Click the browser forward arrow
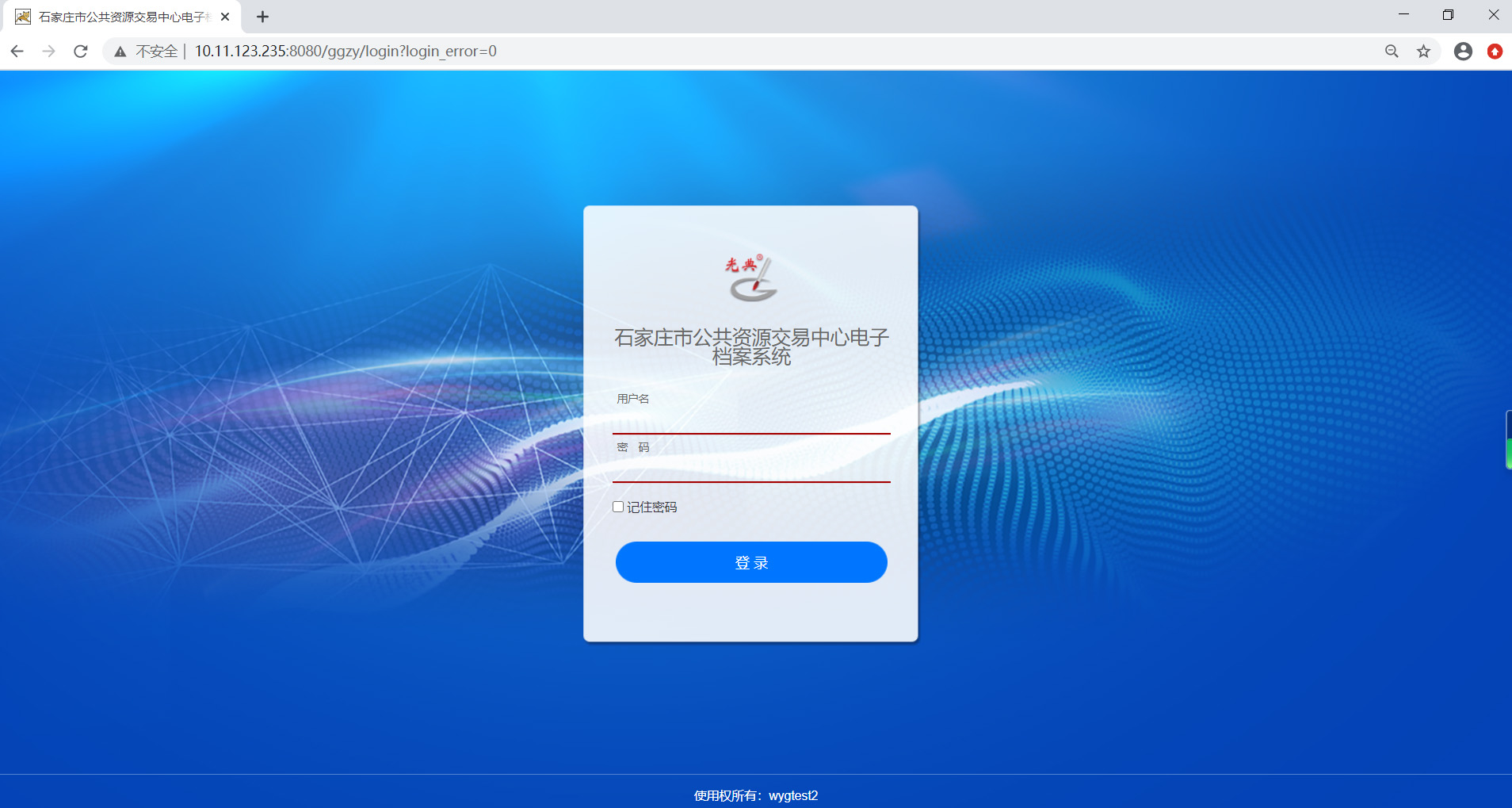This screenshot has height=808, width=1512. [x=49, y=52]
